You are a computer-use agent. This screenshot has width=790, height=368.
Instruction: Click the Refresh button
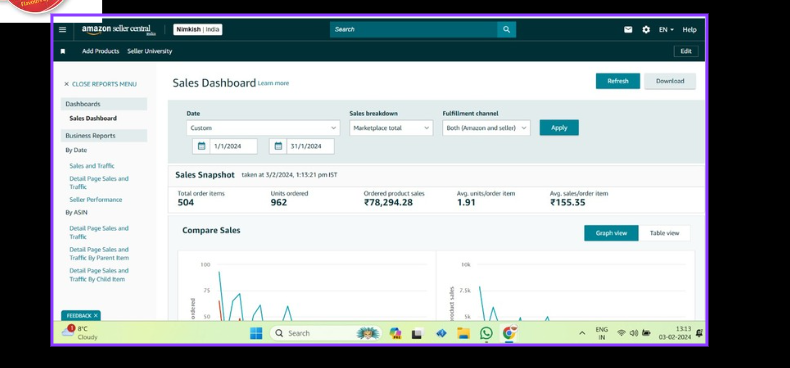click(618, 81)
